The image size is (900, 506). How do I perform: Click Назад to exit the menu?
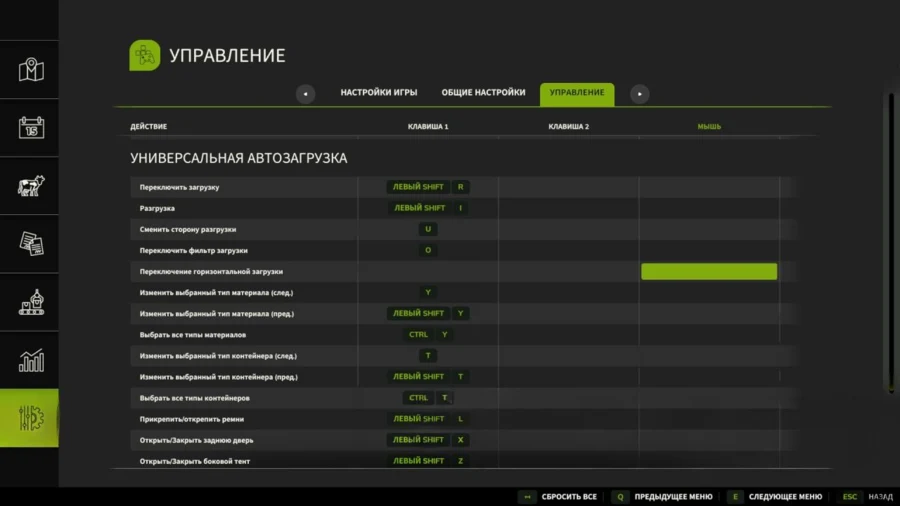pos(866,496)
